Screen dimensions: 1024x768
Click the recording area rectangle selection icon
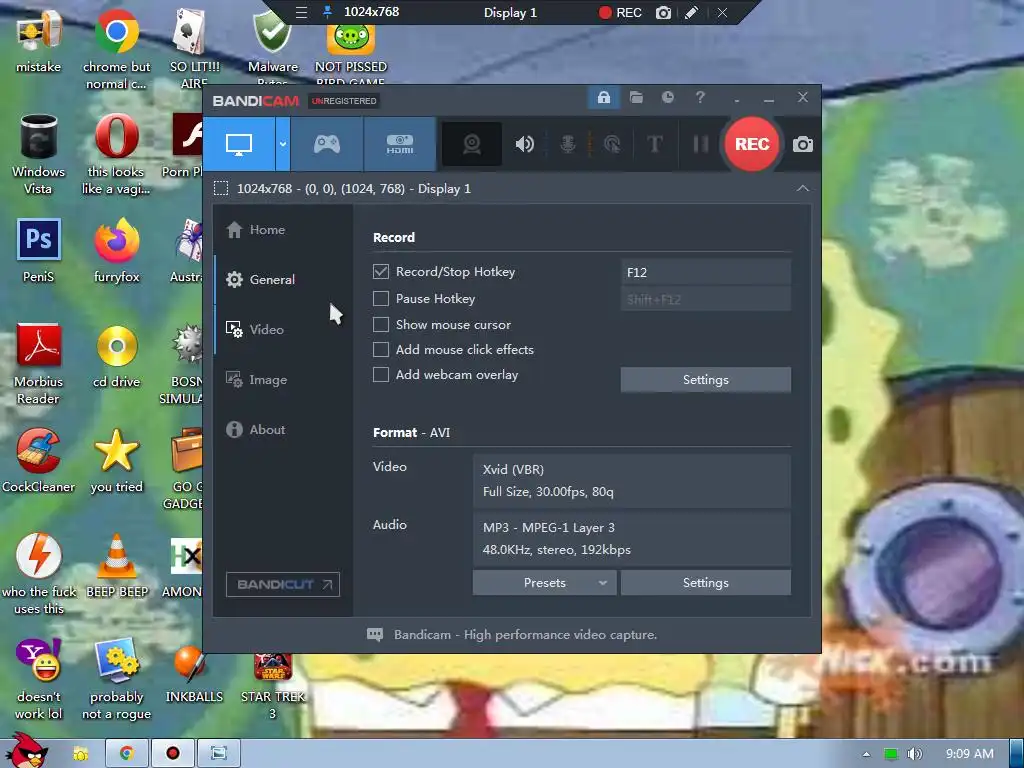tap(221, 189)
